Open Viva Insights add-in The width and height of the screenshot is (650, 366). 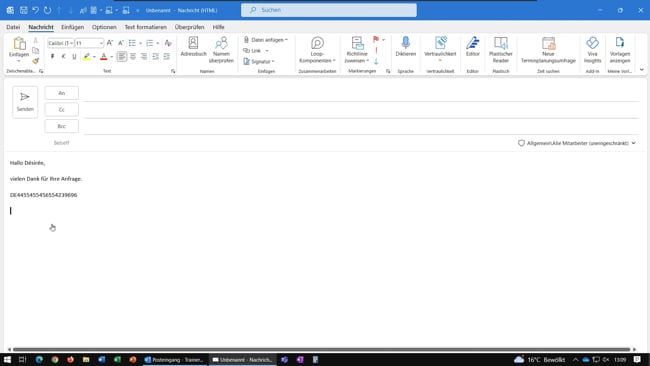592,50
